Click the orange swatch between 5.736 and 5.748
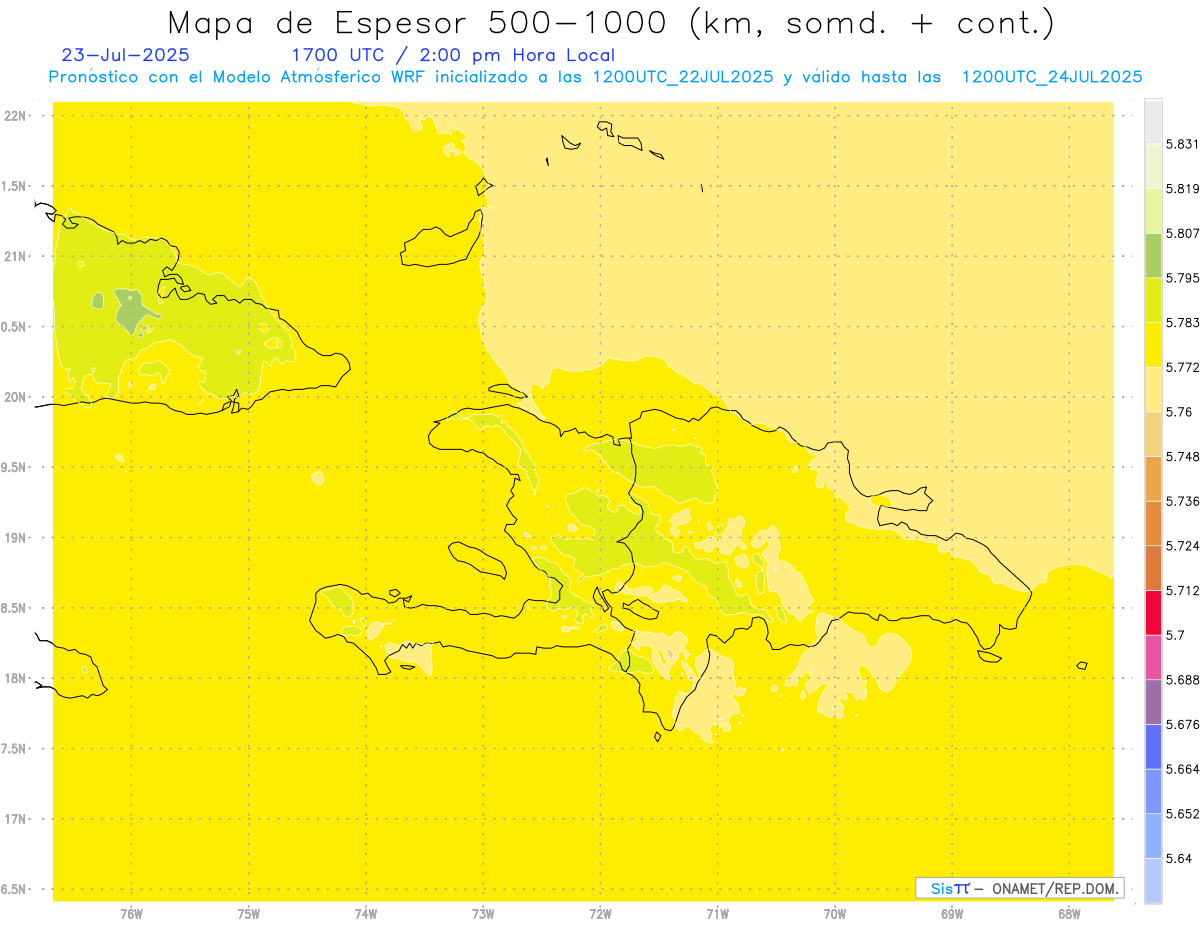Screen dimensions: 1200x927 point(1153,478)
